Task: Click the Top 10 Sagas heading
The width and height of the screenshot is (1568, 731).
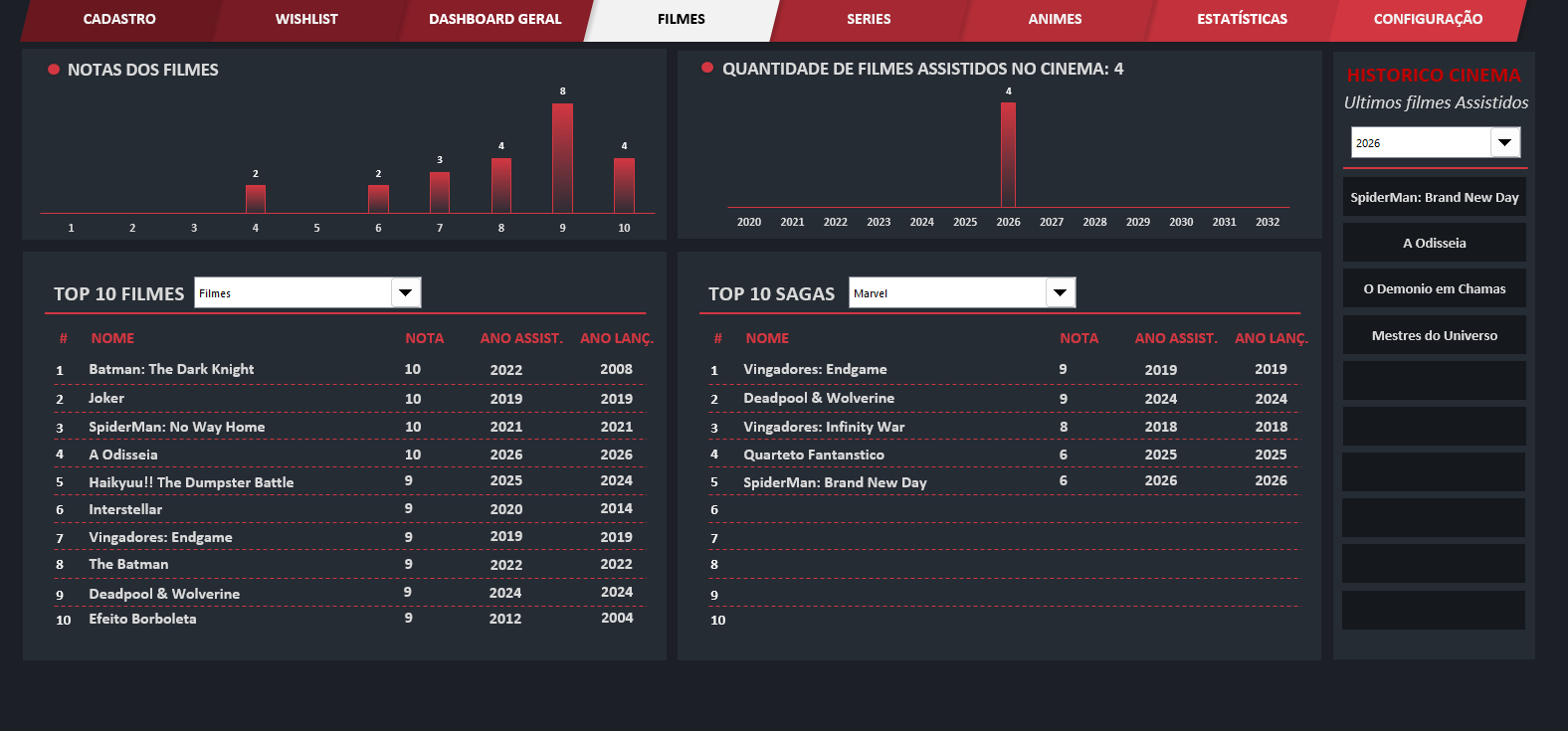Action: 771,293
